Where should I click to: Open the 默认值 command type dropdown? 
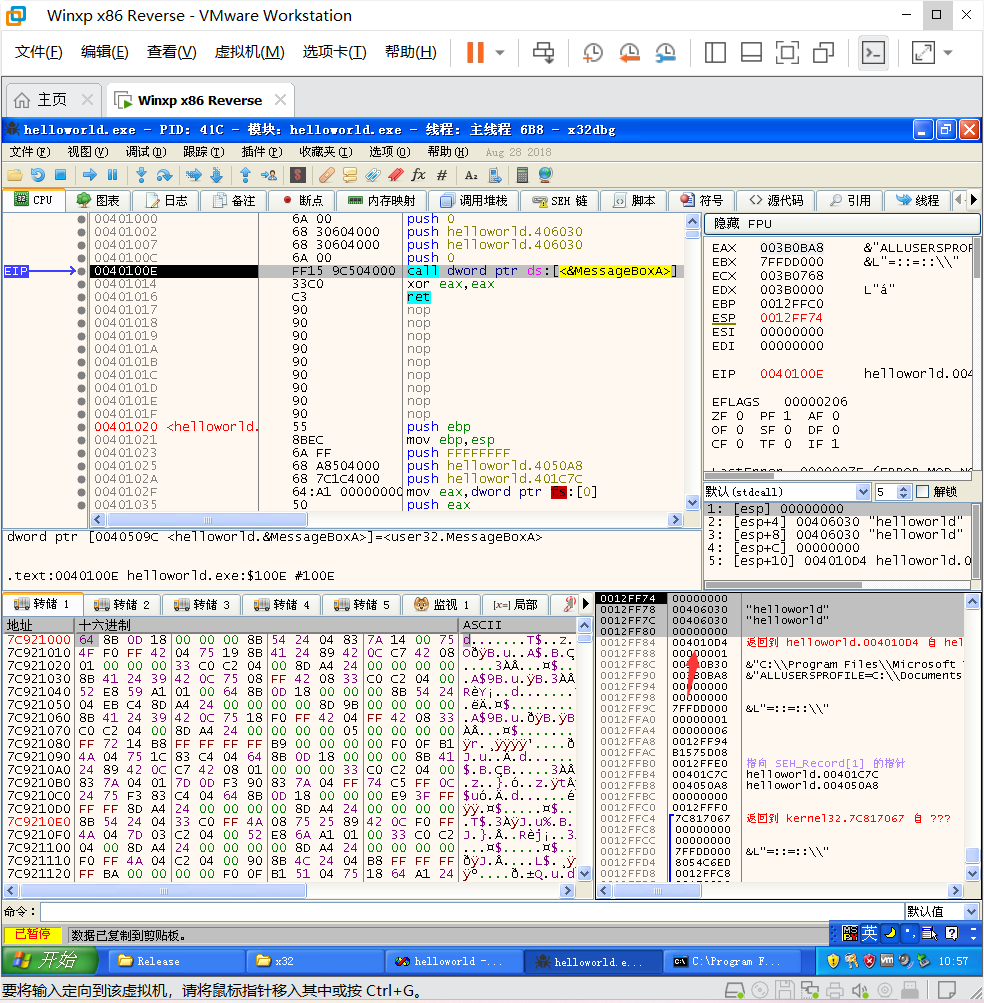coord(971,911)
